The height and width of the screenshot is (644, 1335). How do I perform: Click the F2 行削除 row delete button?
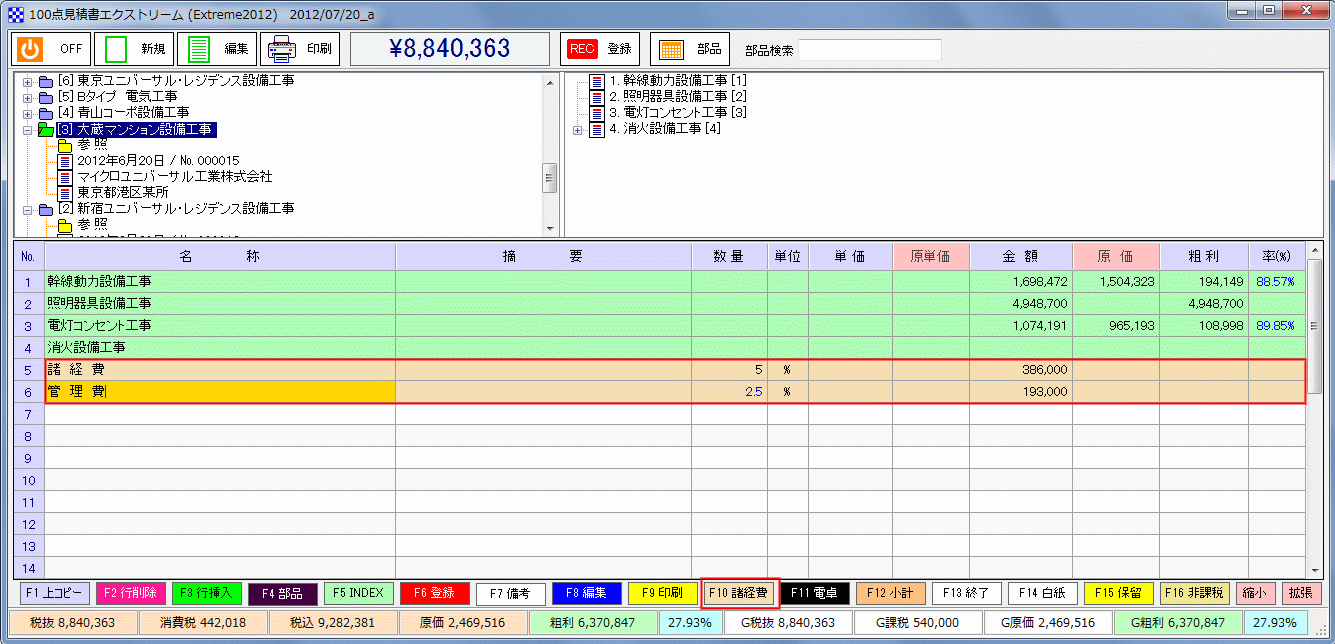(x=131, y=593)
